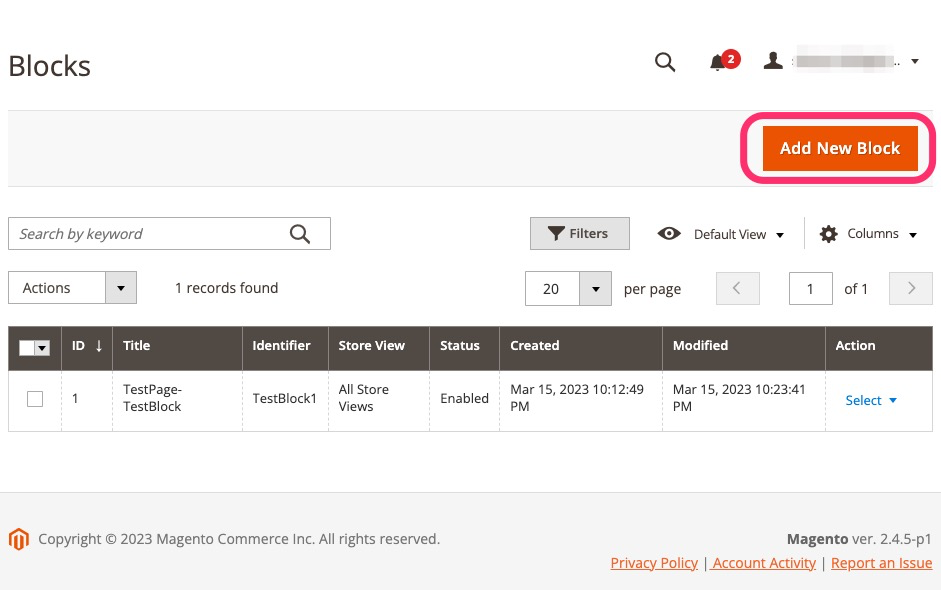
Task: Open the global search magnifier icon
Action: (665, 61)
